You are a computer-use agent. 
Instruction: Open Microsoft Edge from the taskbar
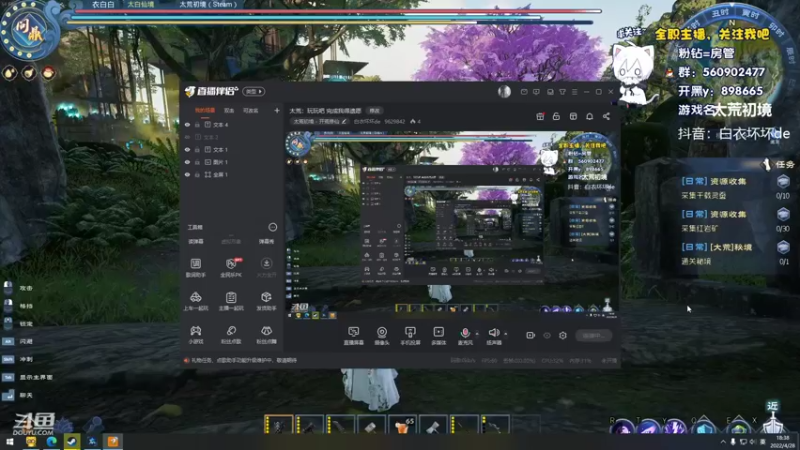[x=52, y=441]
